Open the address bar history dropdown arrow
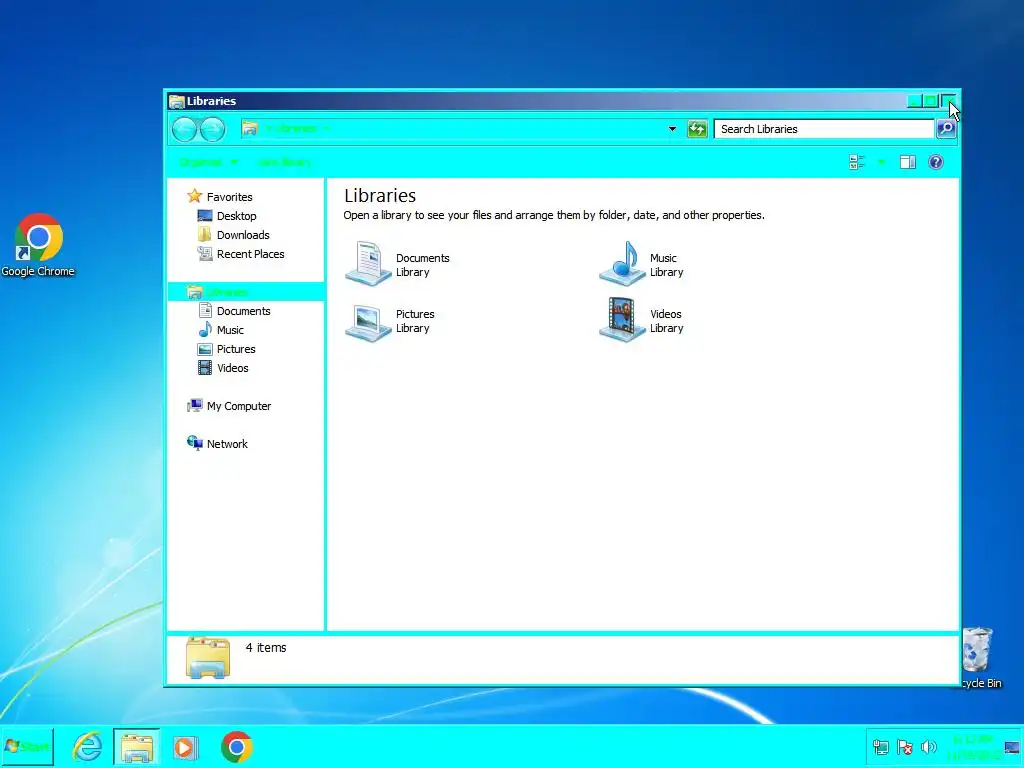Image resolution: width=1024 pixels, height=768 pixels. click(x=672, y=129)
